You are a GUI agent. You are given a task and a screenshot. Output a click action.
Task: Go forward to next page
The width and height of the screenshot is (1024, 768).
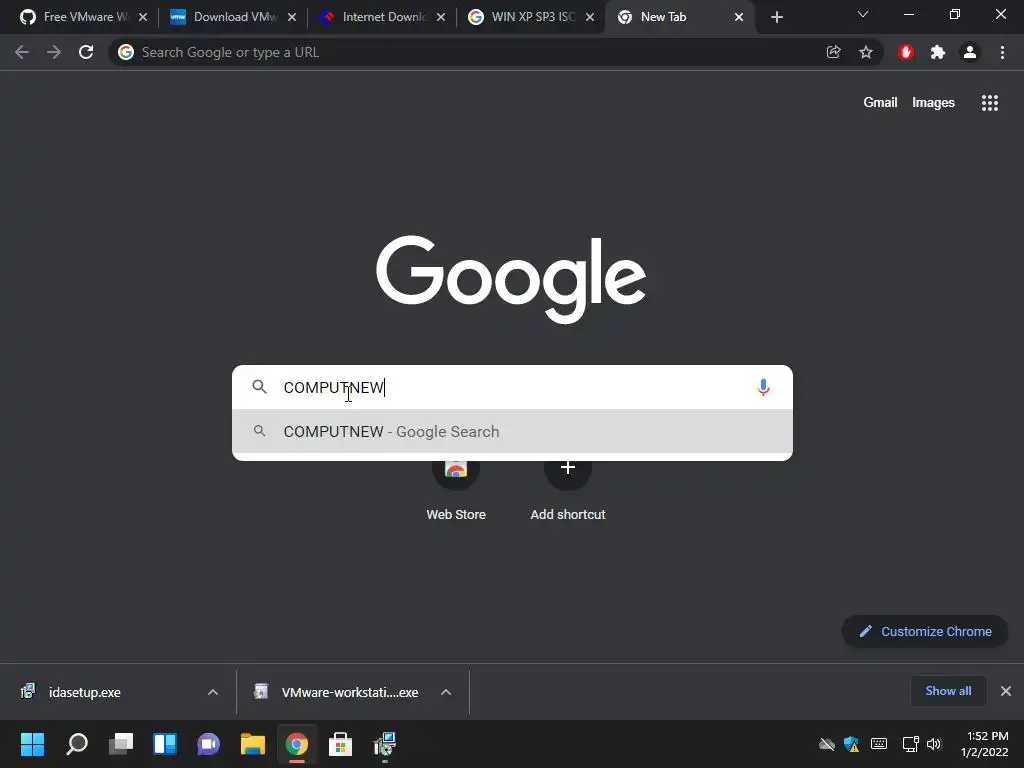[x=54, y=52]
